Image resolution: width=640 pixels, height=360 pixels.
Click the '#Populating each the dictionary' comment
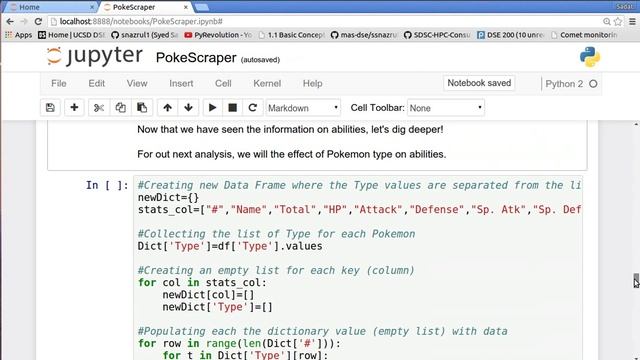tap(322, 331)
